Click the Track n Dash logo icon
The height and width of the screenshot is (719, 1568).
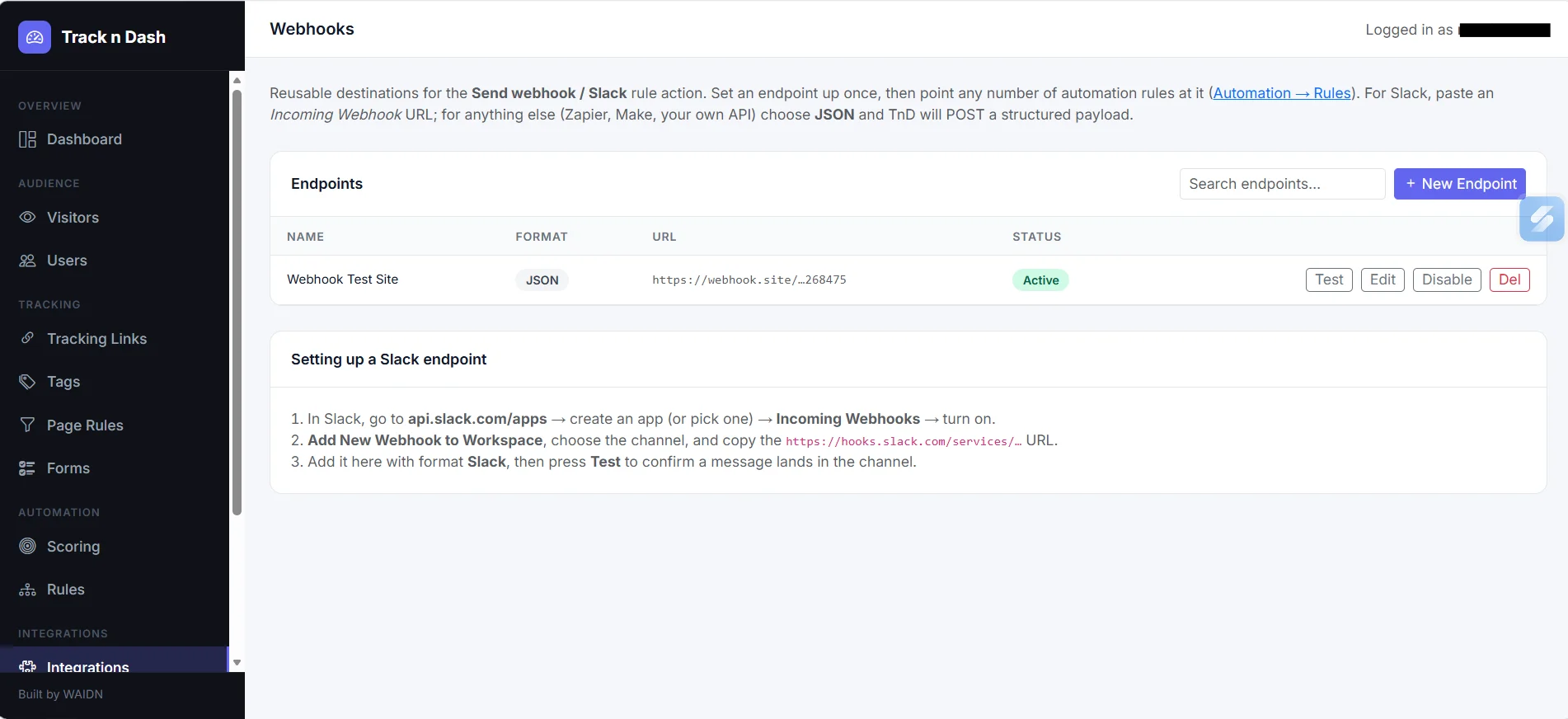tap(35, 37)
